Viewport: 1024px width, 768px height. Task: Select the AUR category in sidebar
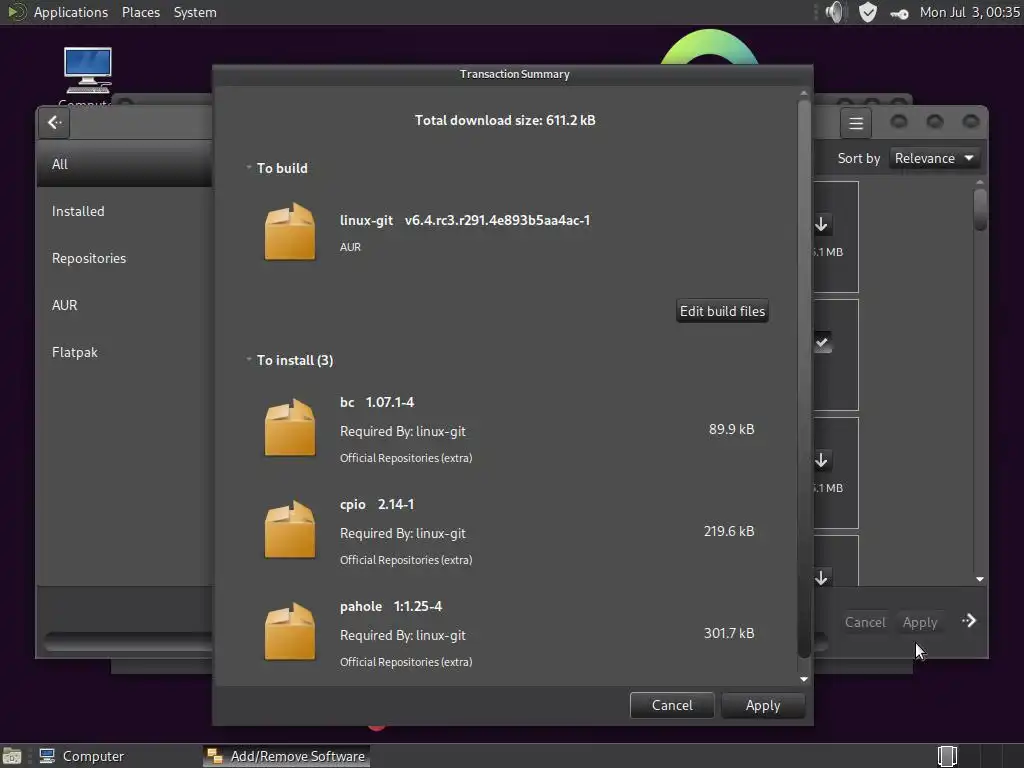tap(124, 305)
